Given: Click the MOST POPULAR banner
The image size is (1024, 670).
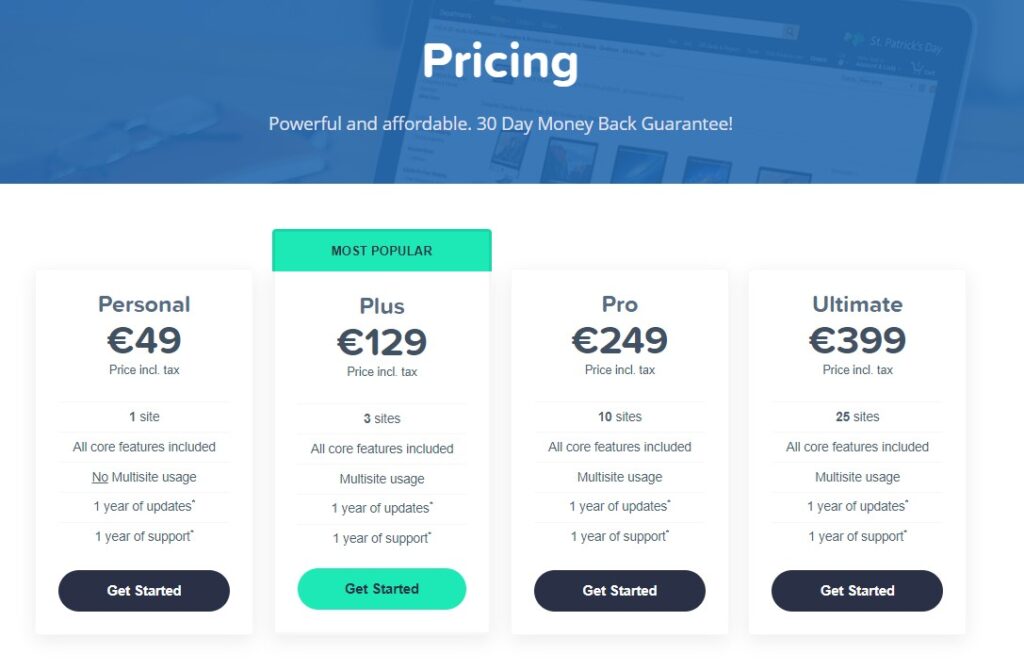Looking at the screenshot, I should [x=382, y=250].
